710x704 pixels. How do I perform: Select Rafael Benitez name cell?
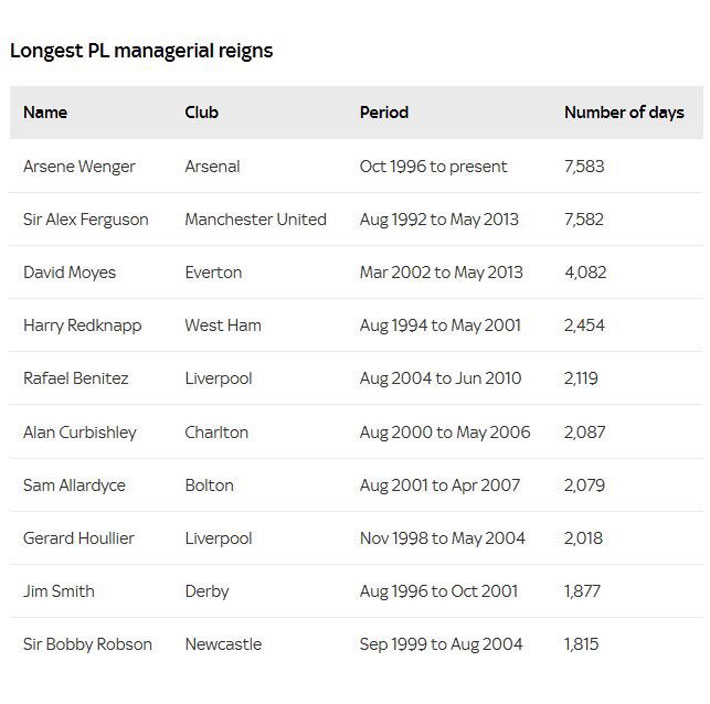pos(76,379)
